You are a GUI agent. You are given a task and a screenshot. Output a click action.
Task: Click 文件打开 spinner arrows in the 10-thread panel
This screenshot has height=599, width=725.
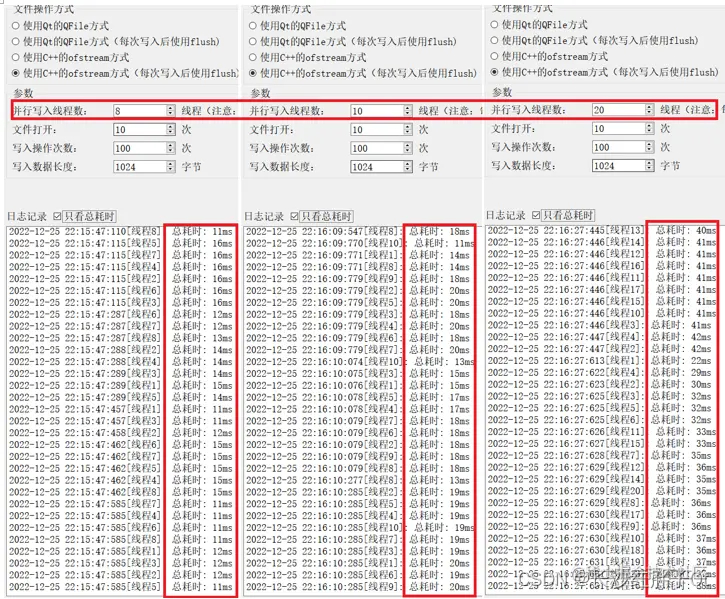pos(408,130)
